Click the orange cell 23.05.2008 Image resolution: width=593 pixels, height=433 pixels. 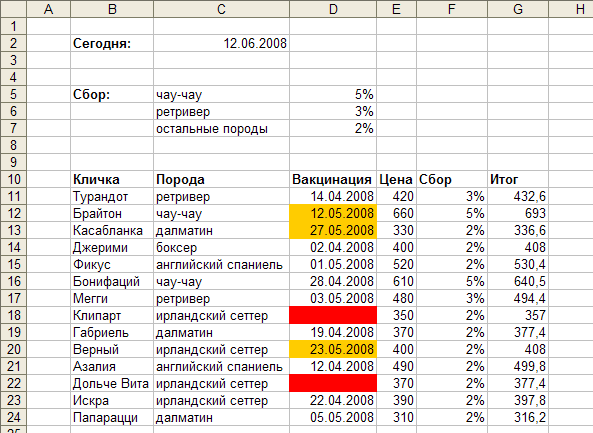coord(333,350)
